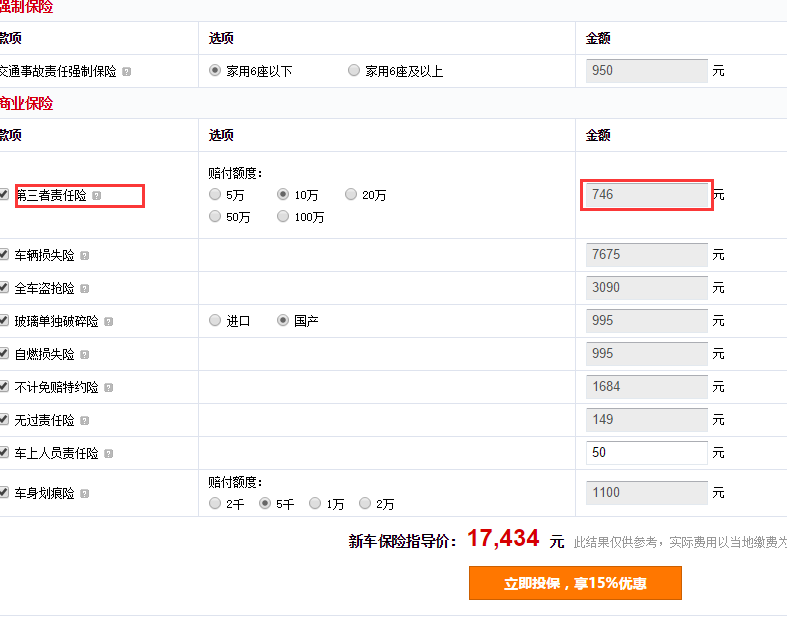
Task: Uncheck 第三者责任险 checkbox
Action: pos(4,194)
